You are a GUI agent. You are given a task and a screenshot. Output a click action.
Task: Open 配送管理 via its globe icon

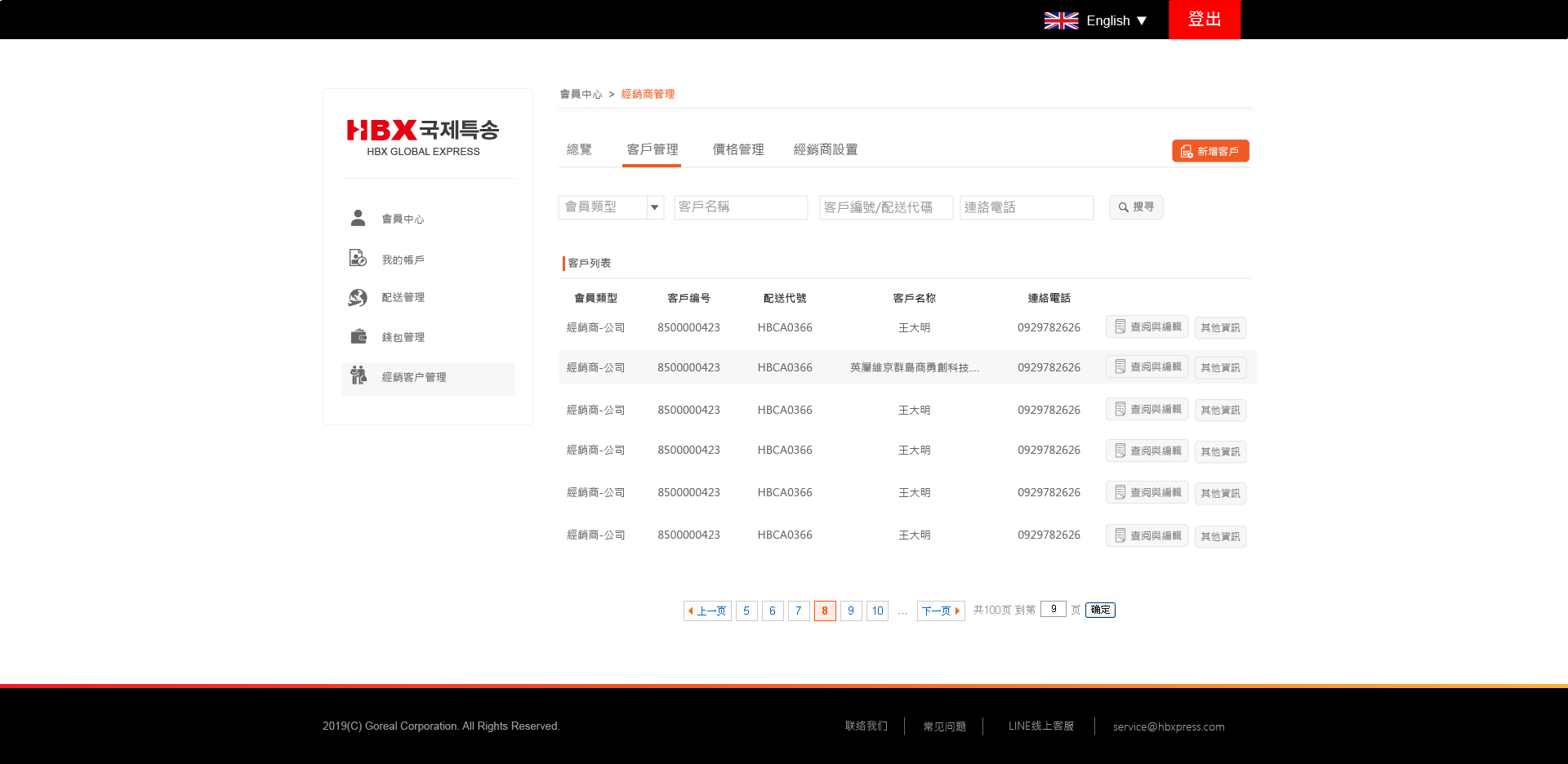358,297
